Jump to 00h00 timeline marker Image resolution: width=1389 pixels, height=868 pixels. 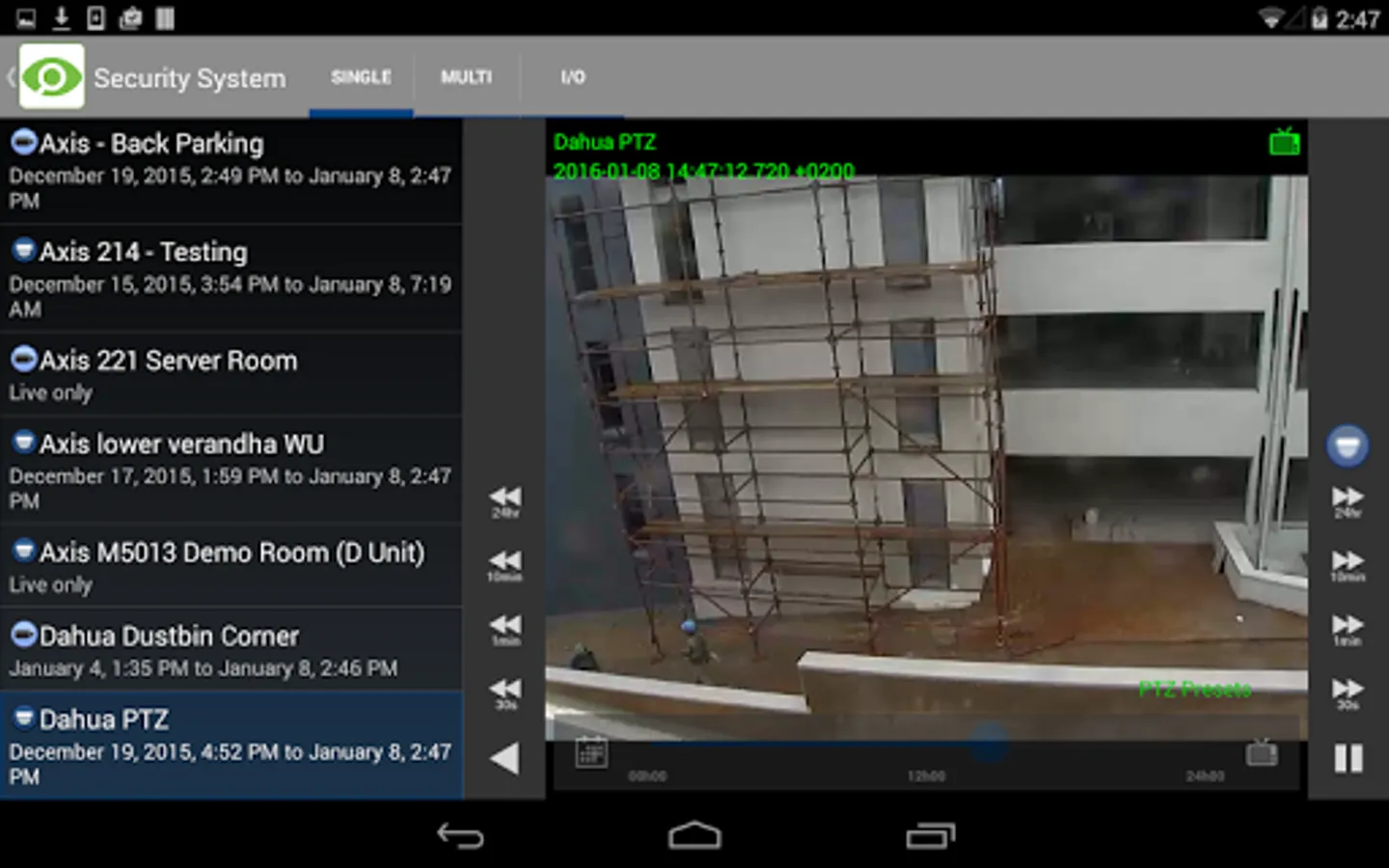point(647,775)
